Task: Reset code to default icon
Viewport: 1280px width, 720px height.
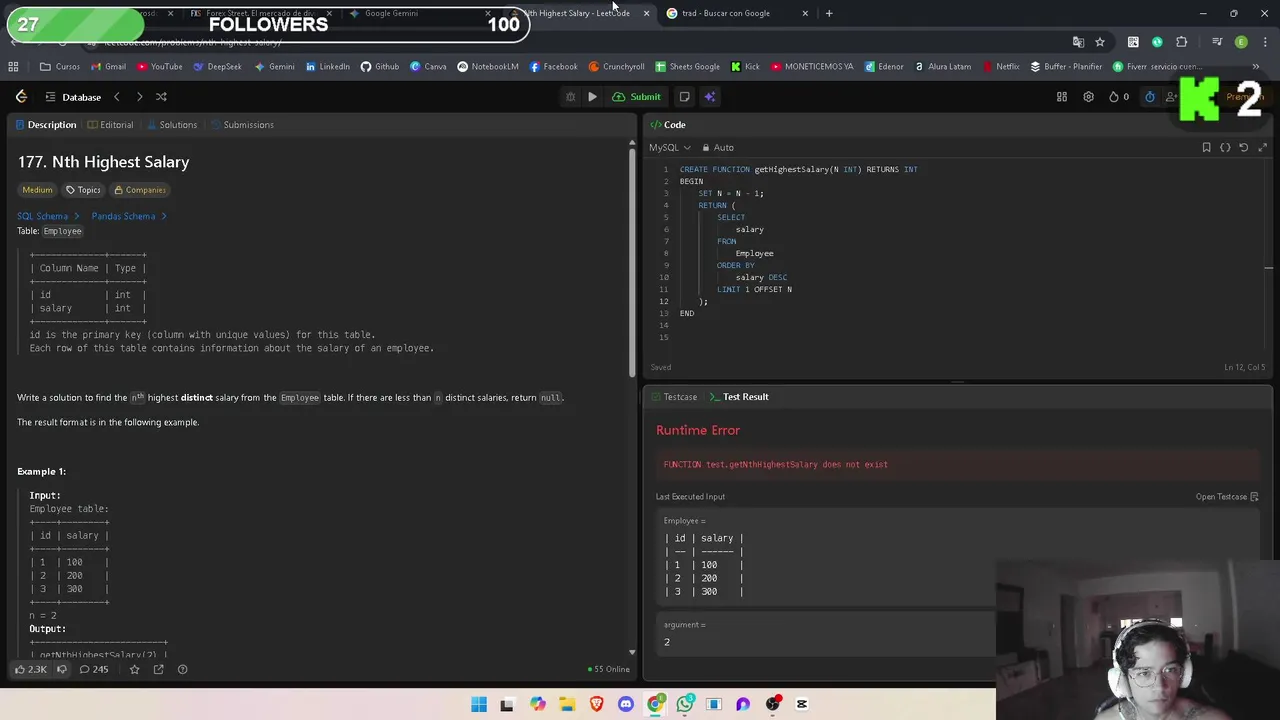Action: point(1244,147)
